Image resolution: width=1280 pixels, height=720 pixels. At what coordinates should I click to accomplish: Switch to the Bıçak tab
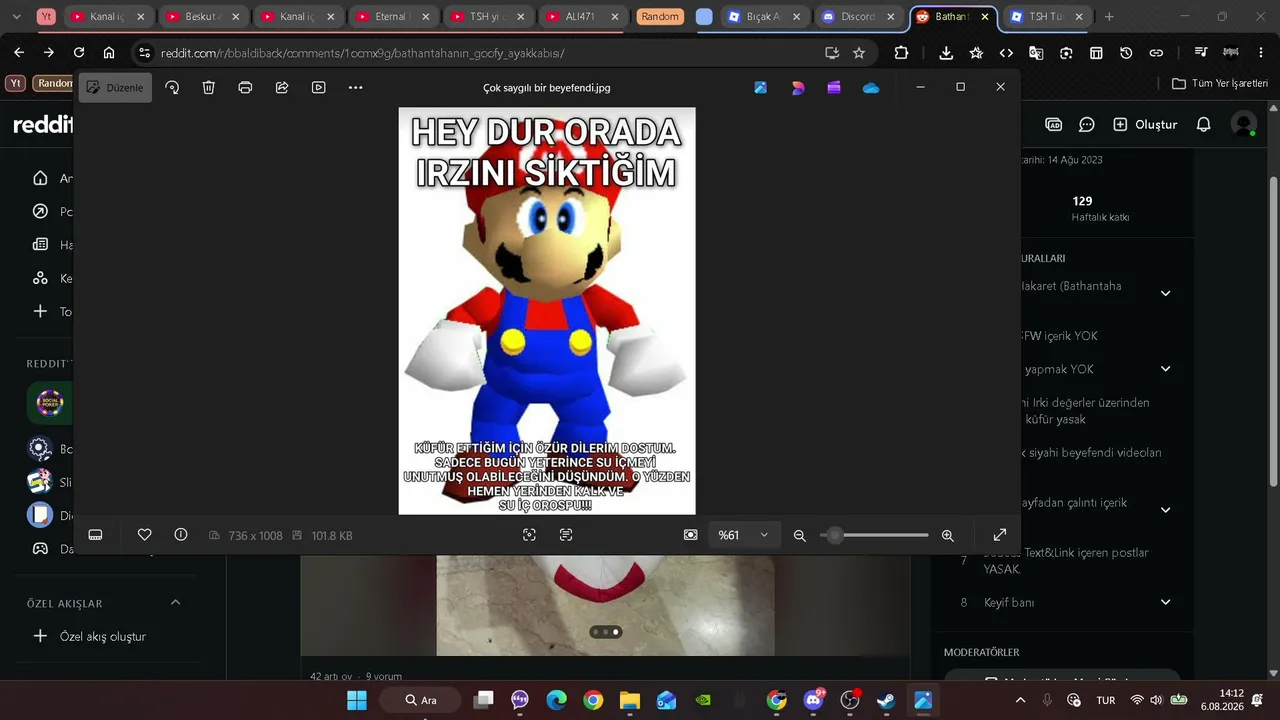[764, 17]
